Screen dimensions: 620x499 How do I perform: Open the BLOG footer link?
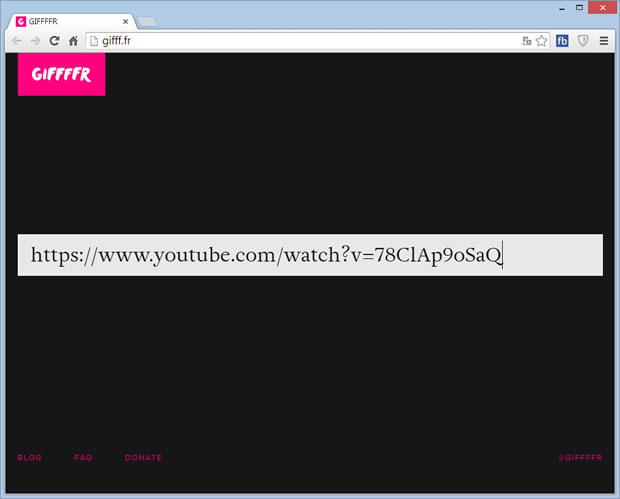(x=30, y=457)
